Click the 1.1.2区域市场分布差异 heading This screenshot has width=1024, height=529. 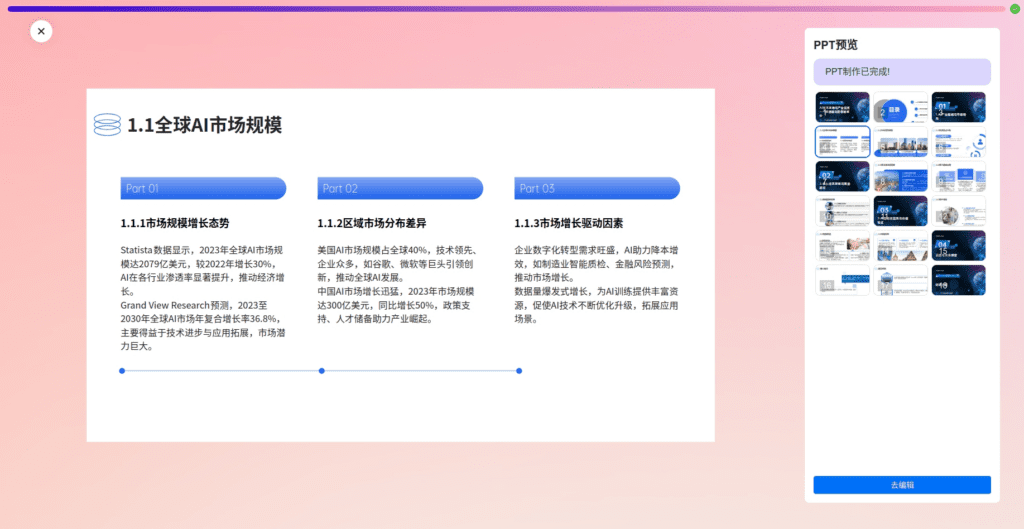click(x=372, y=223)
